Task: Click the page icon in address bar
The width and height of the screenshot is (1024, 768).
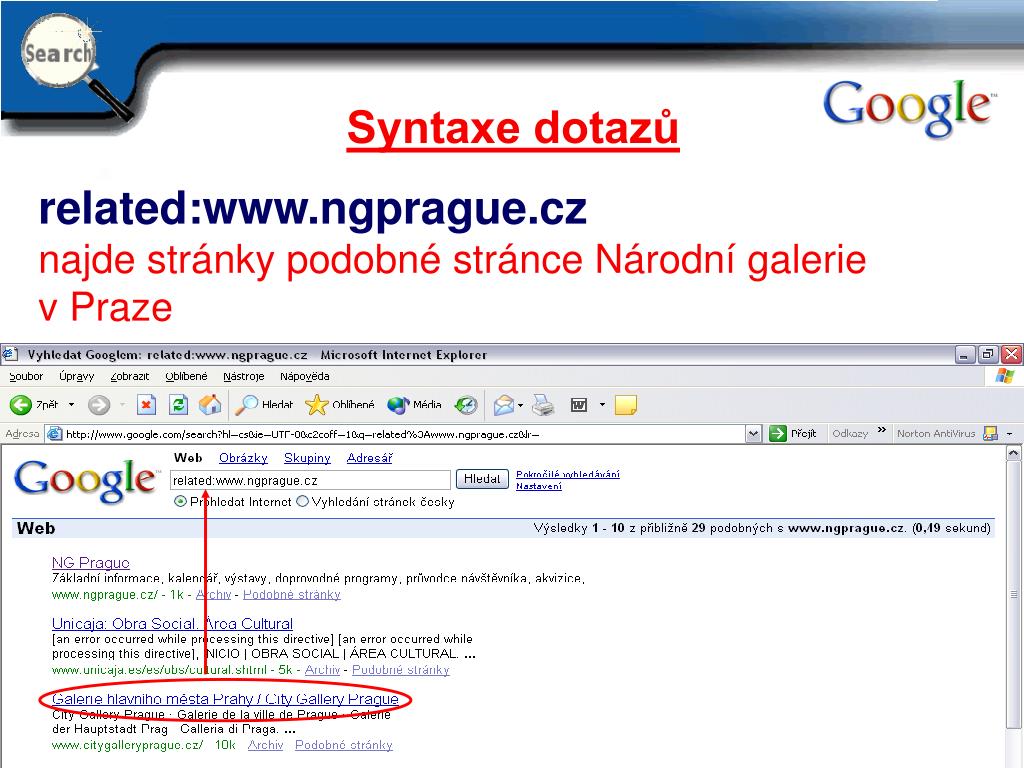Action: [x=55, y=434]
